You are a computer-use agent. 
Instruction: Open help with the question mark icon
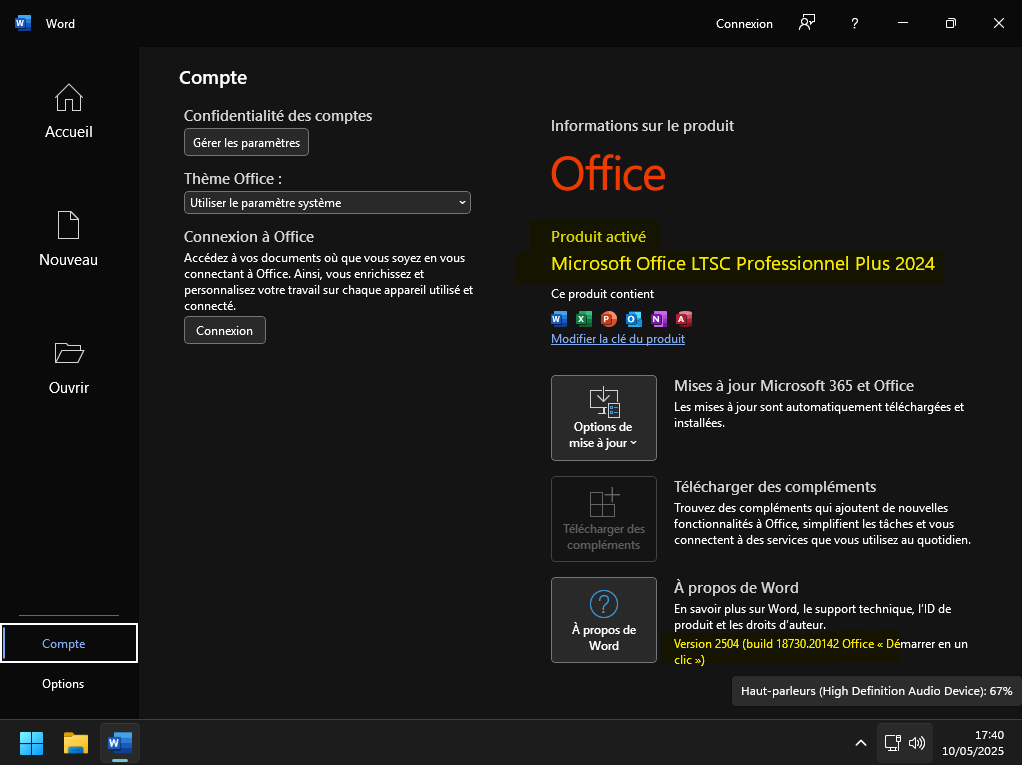click(x=854, y=23)
